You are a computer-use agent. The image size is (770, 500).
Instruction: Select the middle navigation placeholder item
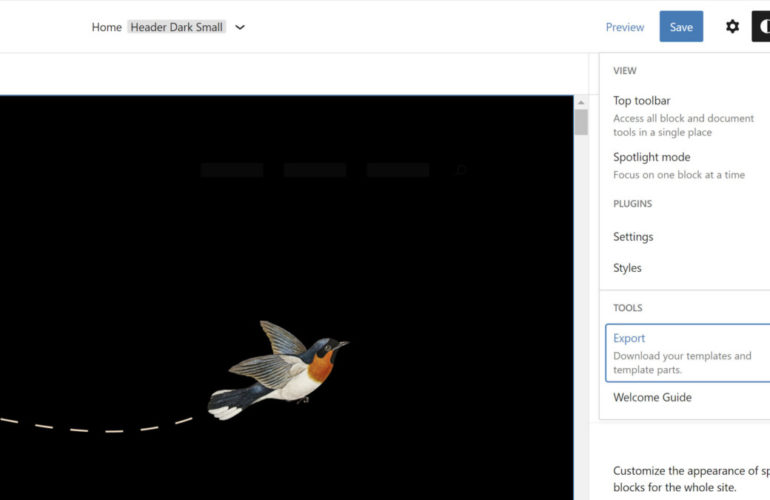[315, 170]
